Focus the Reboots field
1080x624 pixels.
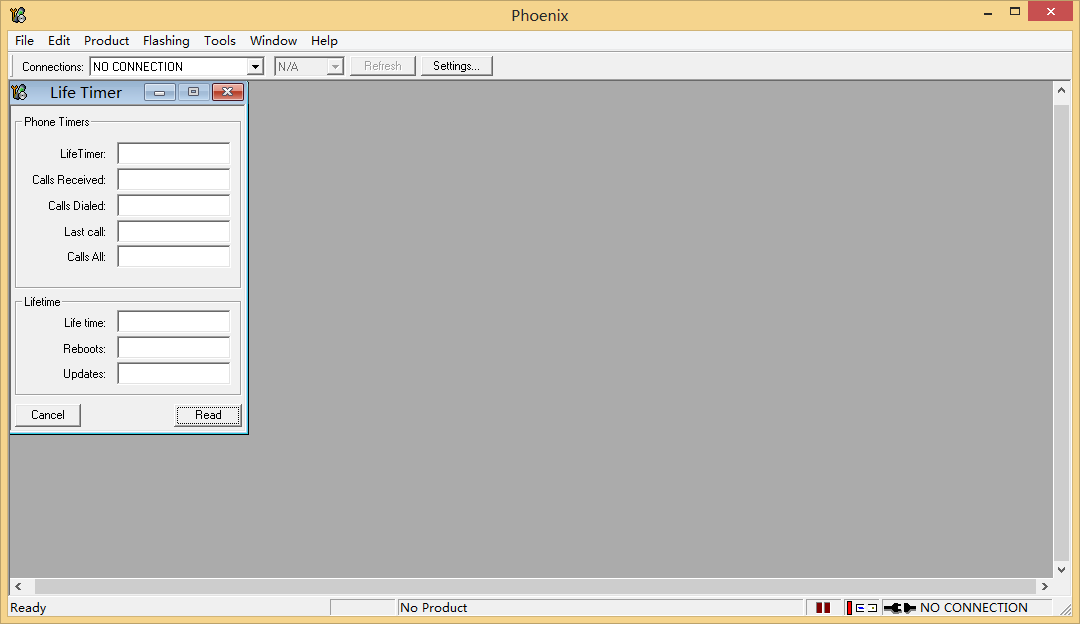pyautogui.click(x=174, y=349)
